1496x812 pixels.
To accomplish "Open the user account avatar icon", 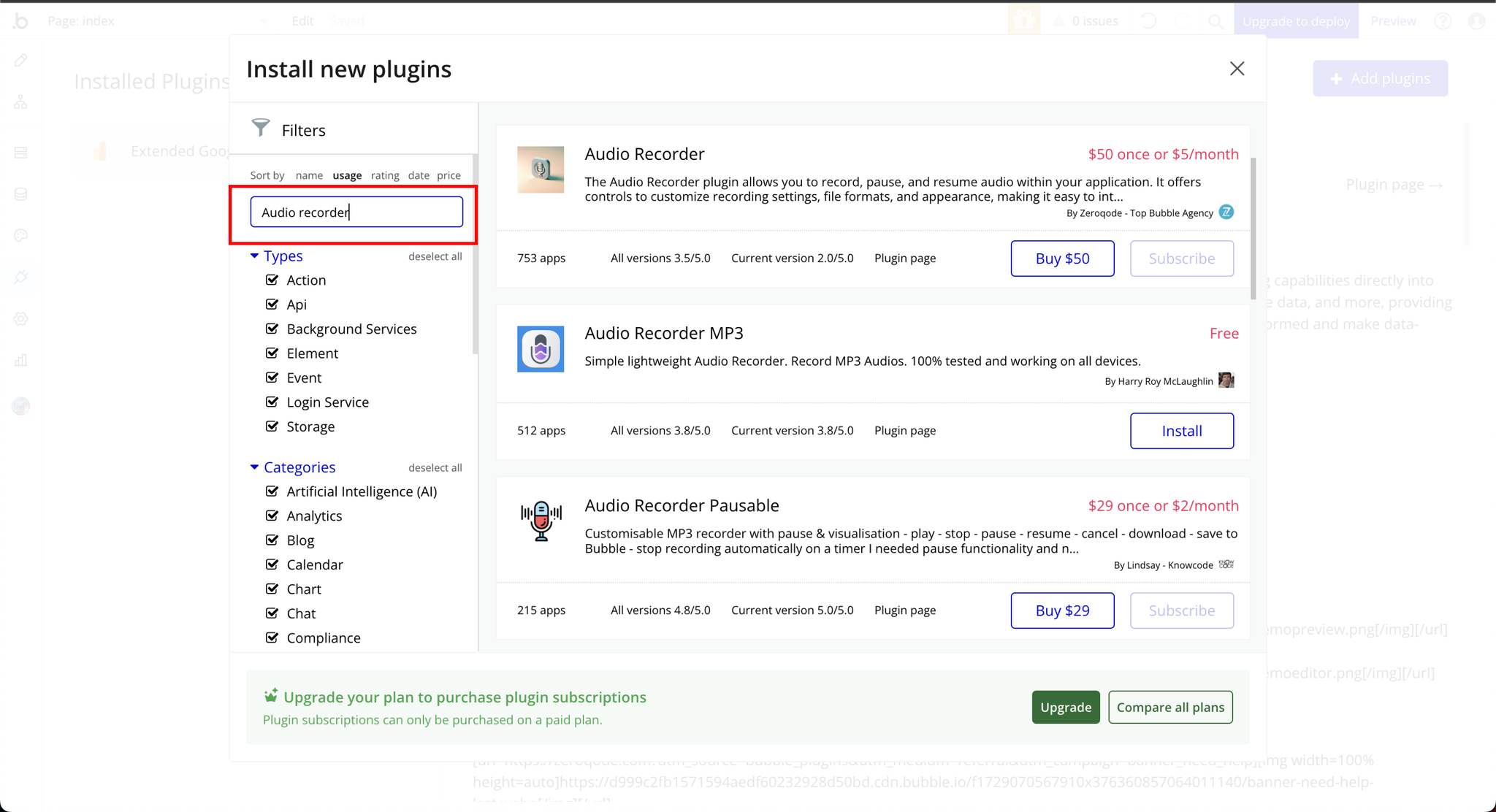I will (x=1476, y=21).
